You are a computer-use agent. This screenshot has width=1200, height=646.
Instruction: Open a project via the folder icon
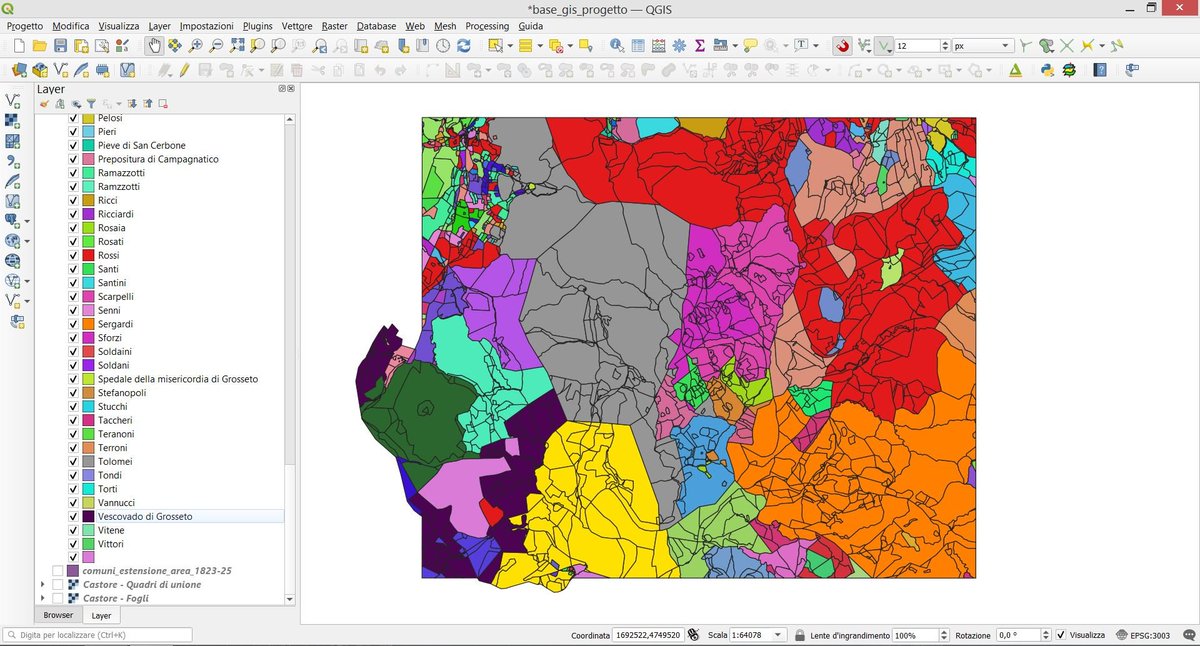(x=39, y=46)
